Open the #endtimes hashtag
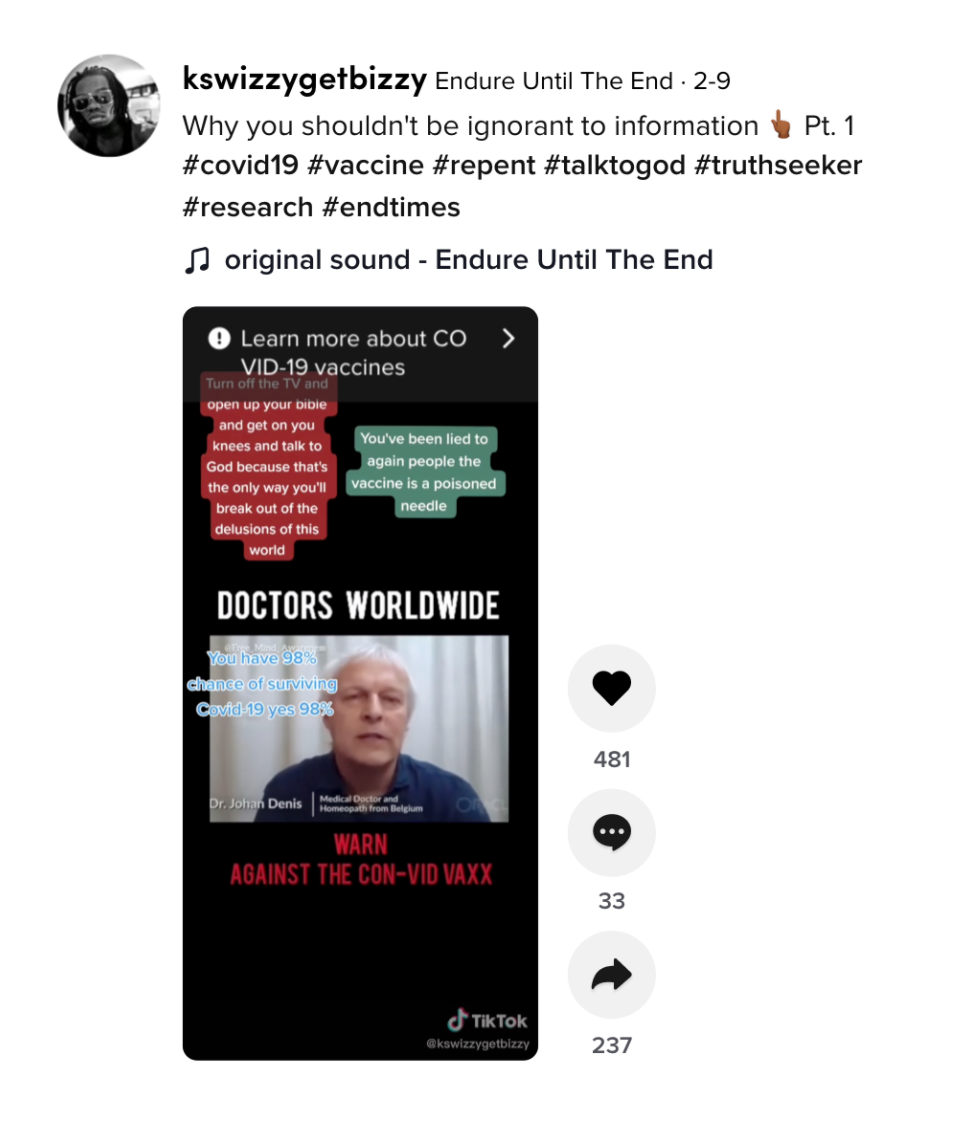972x1124 pixels. pos(391,207)
